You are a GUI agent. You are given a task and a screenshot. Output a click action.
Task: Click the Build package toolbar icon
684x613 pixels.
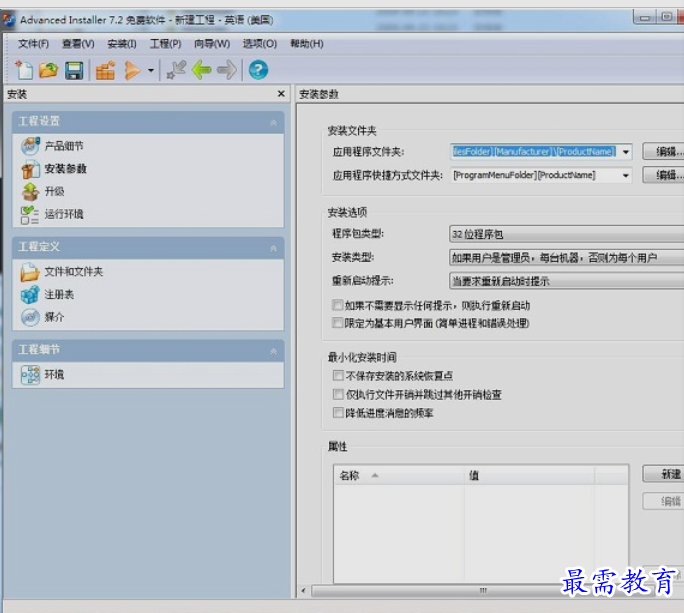(x=105, y=70)
